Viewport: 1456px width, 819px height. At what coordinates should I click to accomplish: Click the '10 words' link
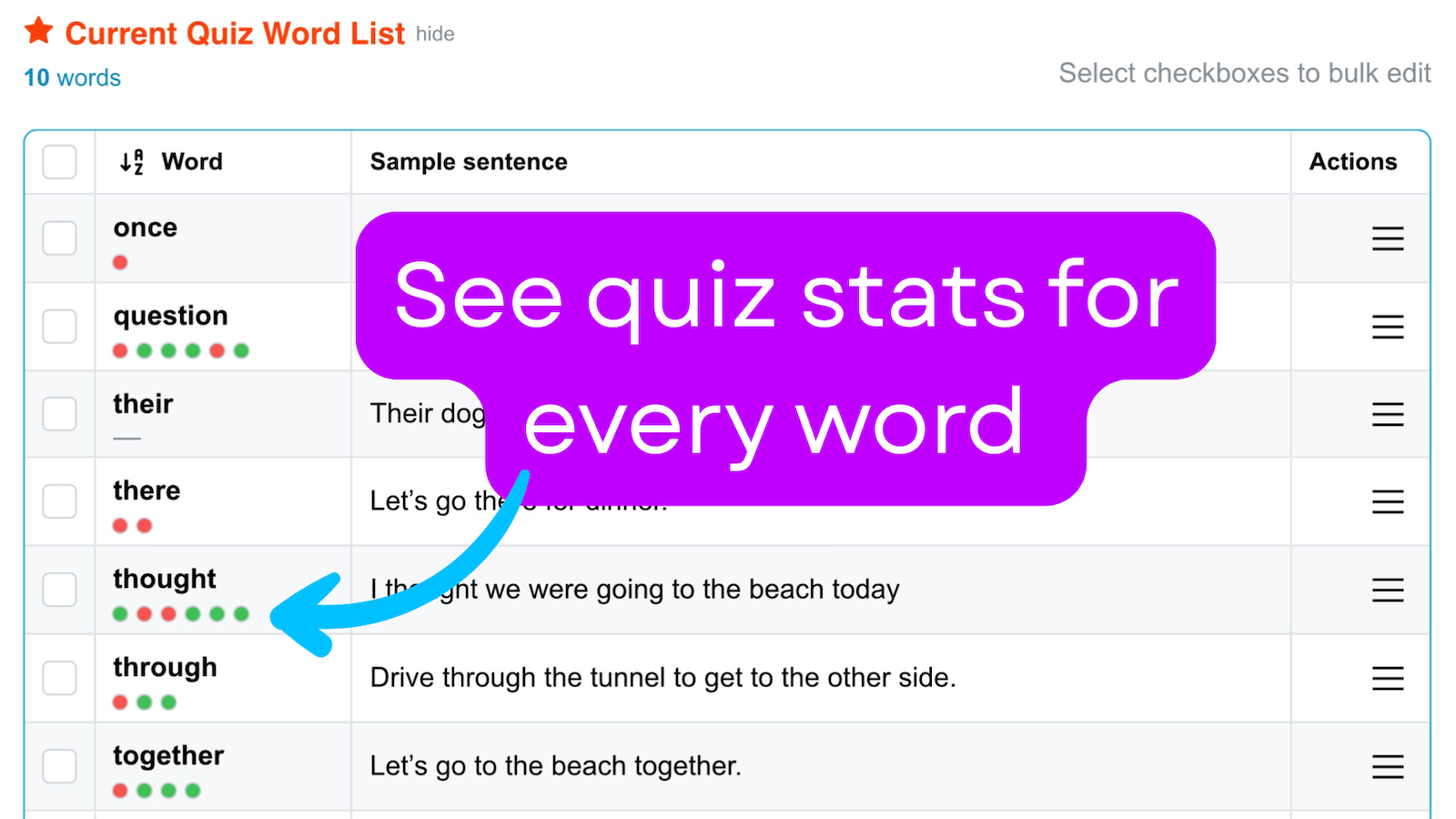71,77
